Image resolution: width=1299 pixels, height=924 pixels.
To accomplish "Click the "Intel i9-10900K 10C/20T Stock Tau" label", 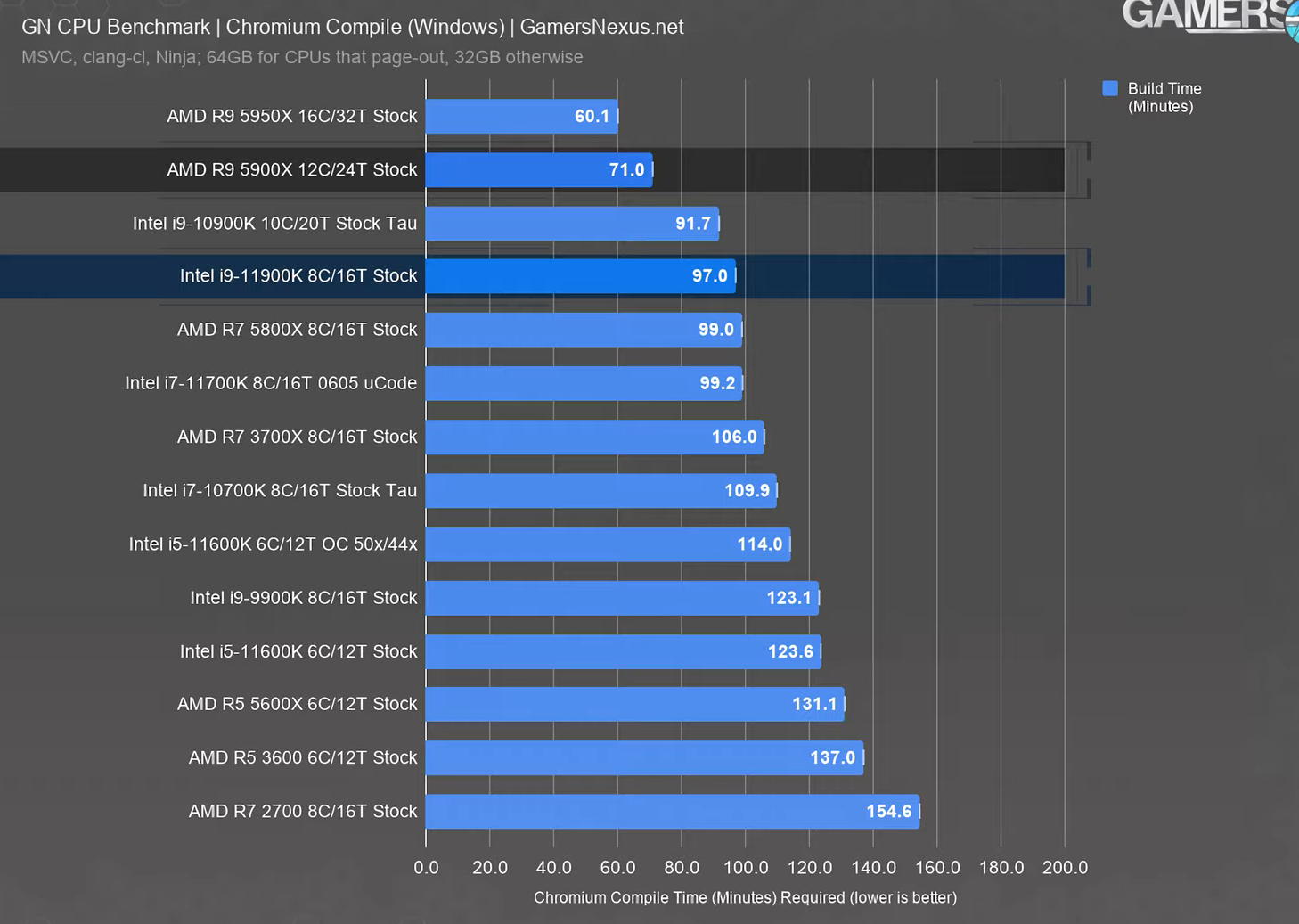I will (274, 223).
